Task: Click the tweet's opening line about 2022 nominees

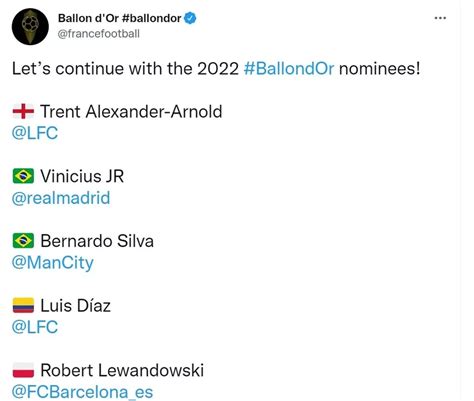Action: 216,69
